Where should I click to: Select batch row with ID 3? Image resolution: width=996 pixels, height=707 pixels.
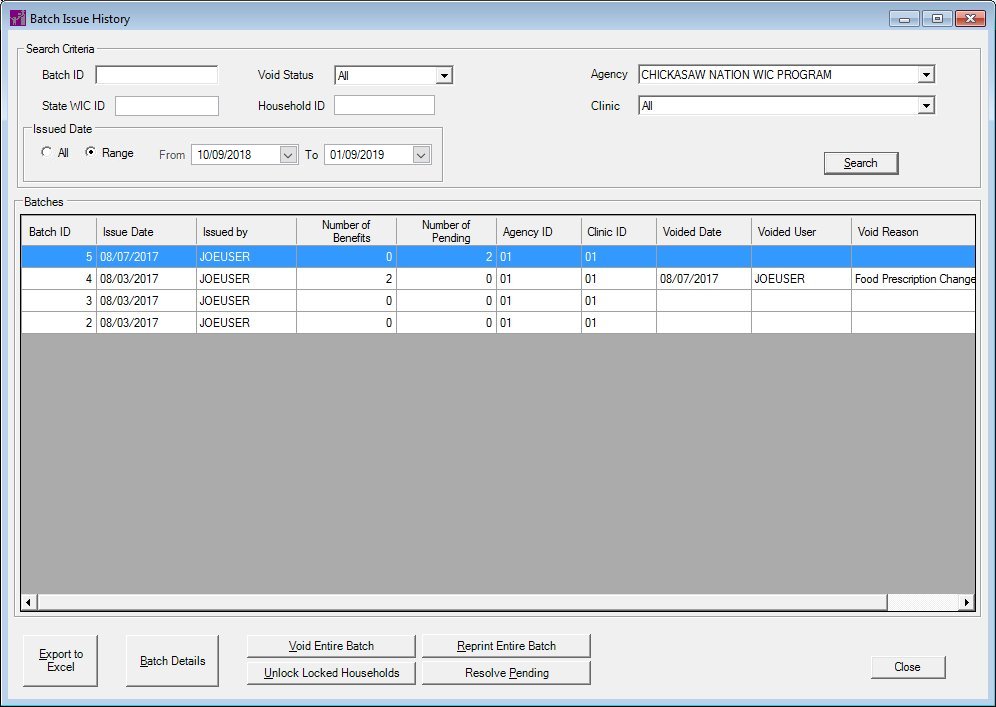pos(498,300)
